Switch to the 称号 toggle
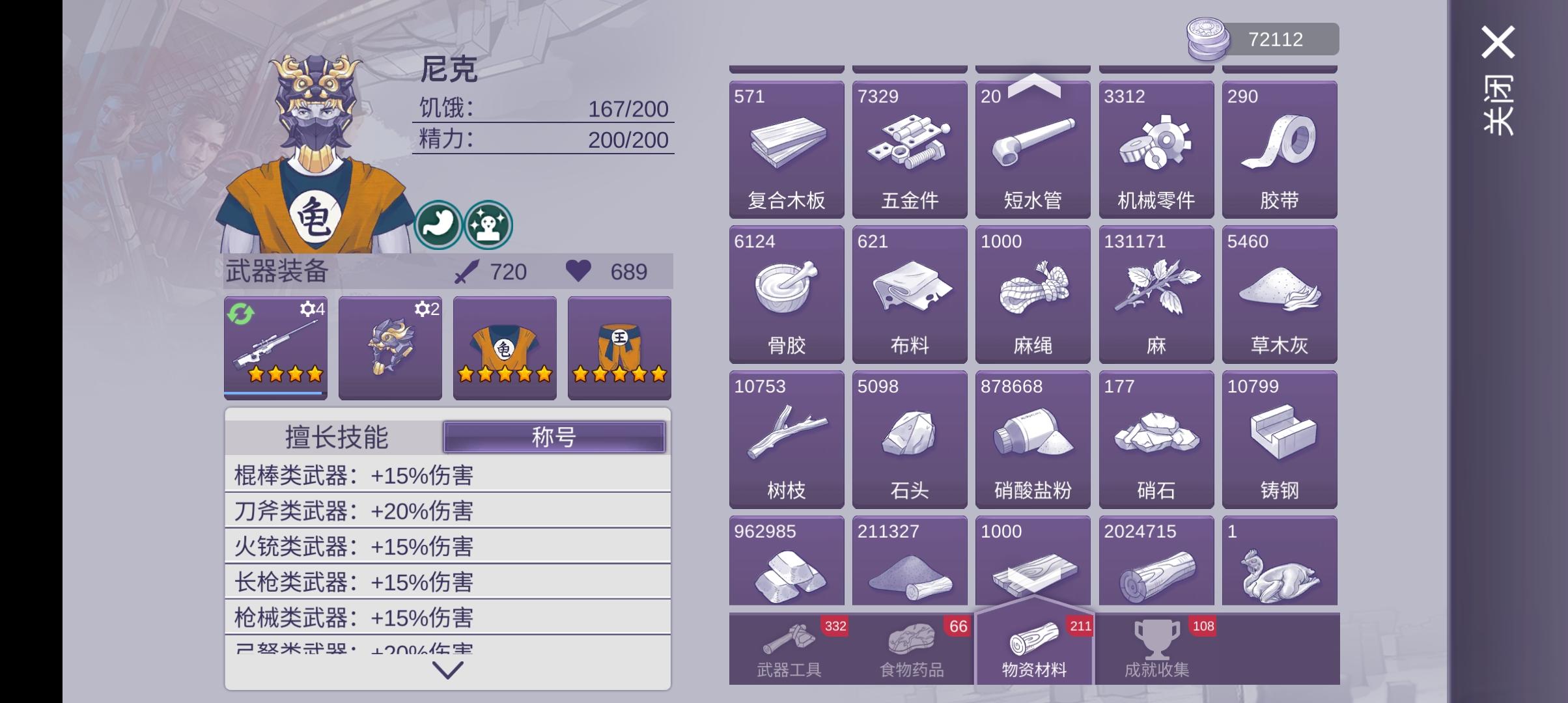Image resolution: width=1568 pixels, height=703 pixels. click(554, 437)
